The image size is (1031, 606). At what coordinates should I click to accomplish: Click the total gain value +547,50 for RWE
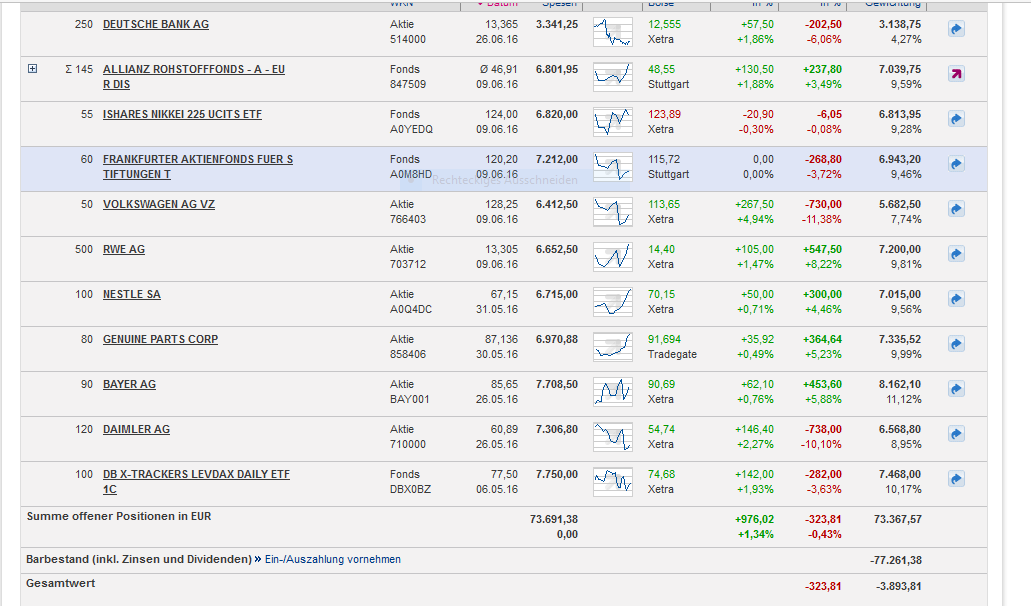(x=822, y=249)
